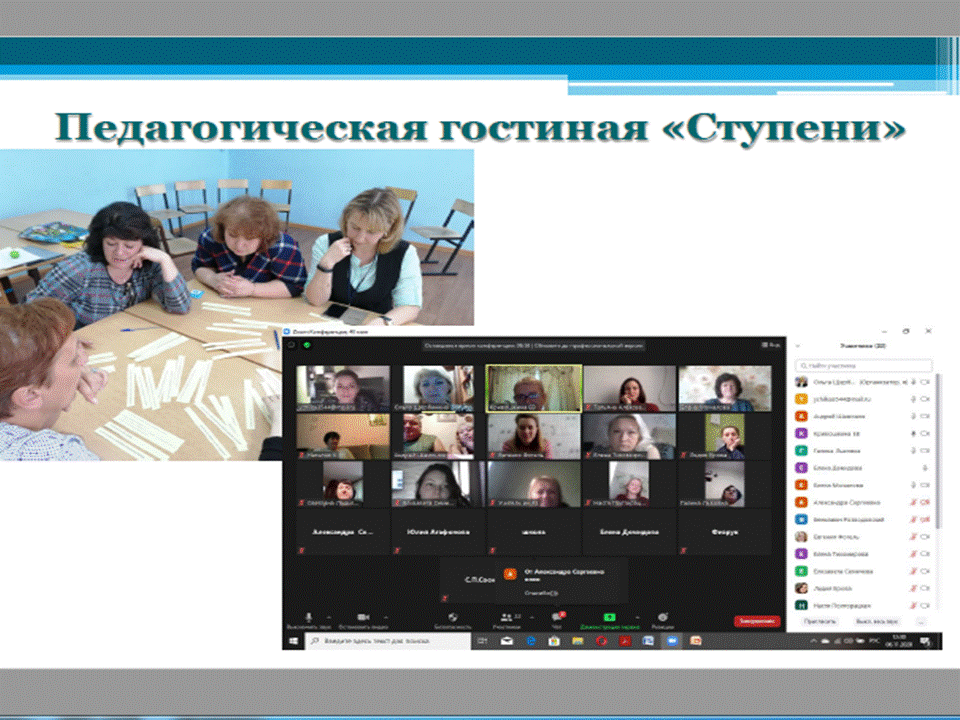Open the Word taskbar icon
The image size is (960, 720).
(648, 641)
